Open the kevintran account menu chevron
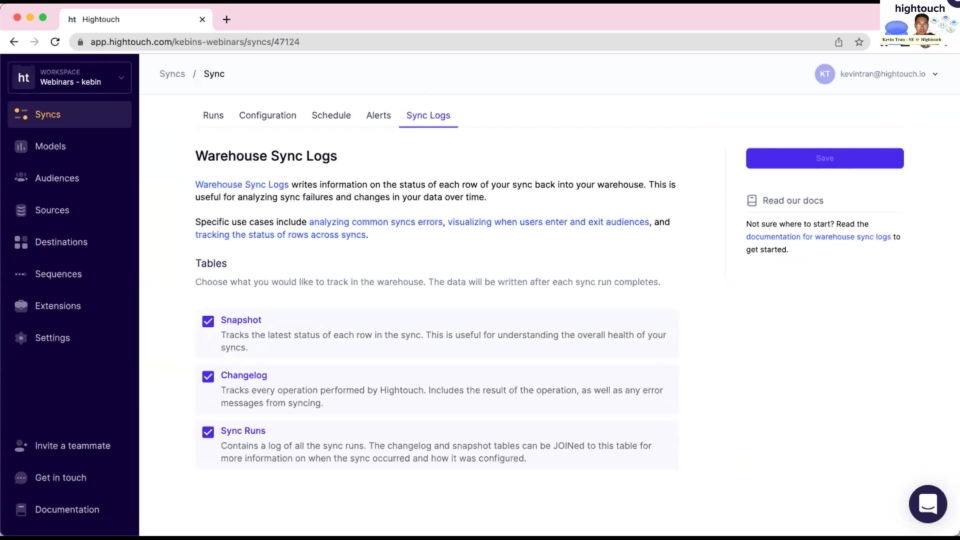The height and width of the screenshot is (540, 960). pyautogui.click(x=935, y=74)
